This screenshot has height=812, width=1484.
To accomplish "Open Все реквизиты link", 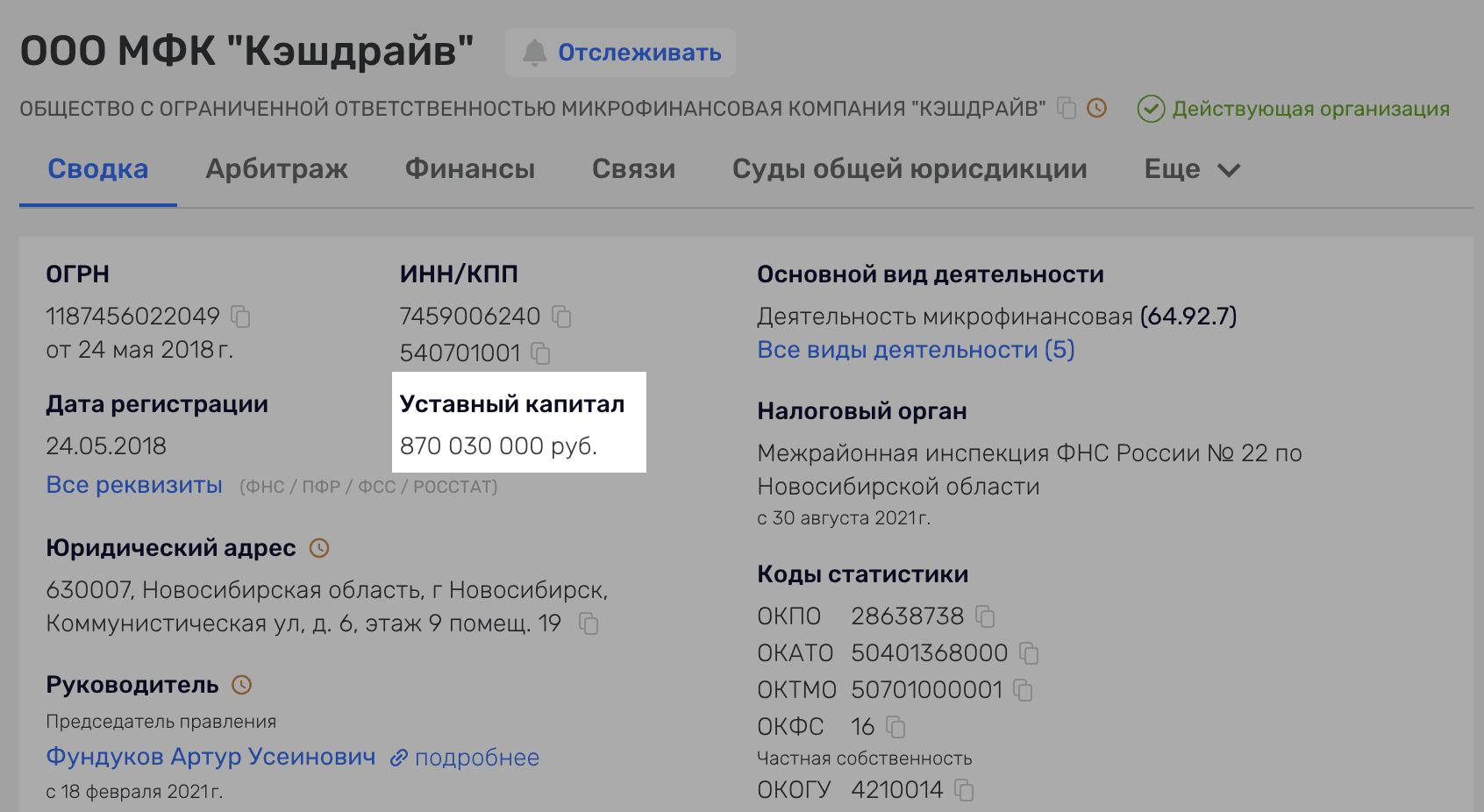I will click(134, 485).
